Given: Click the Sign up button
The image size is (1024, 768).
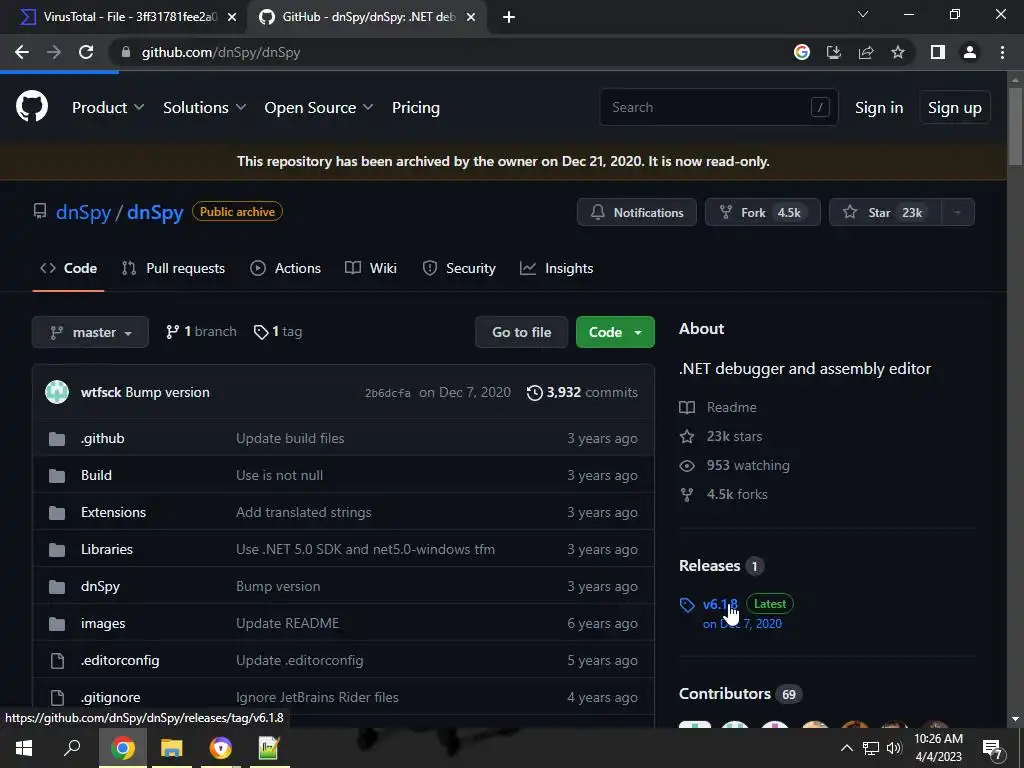Looking at the screenshot, I should click(x=955, y=108).
